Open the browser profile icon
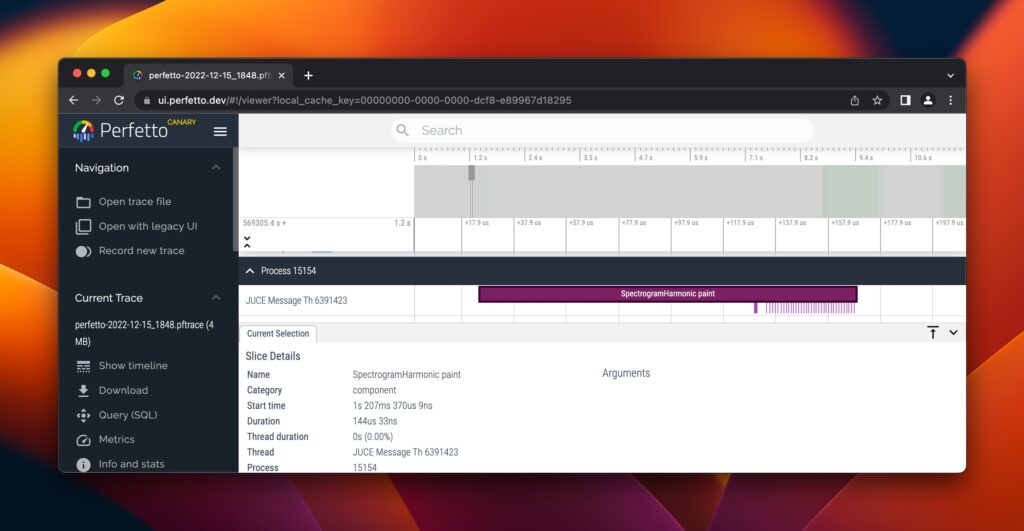Image resolution: width=1024 pixels, height=531 pixels. click(927, 101)
